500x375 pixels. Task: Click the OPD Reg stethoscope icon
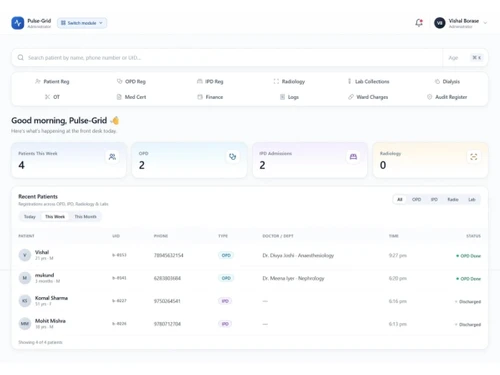[x=119, y=81]
